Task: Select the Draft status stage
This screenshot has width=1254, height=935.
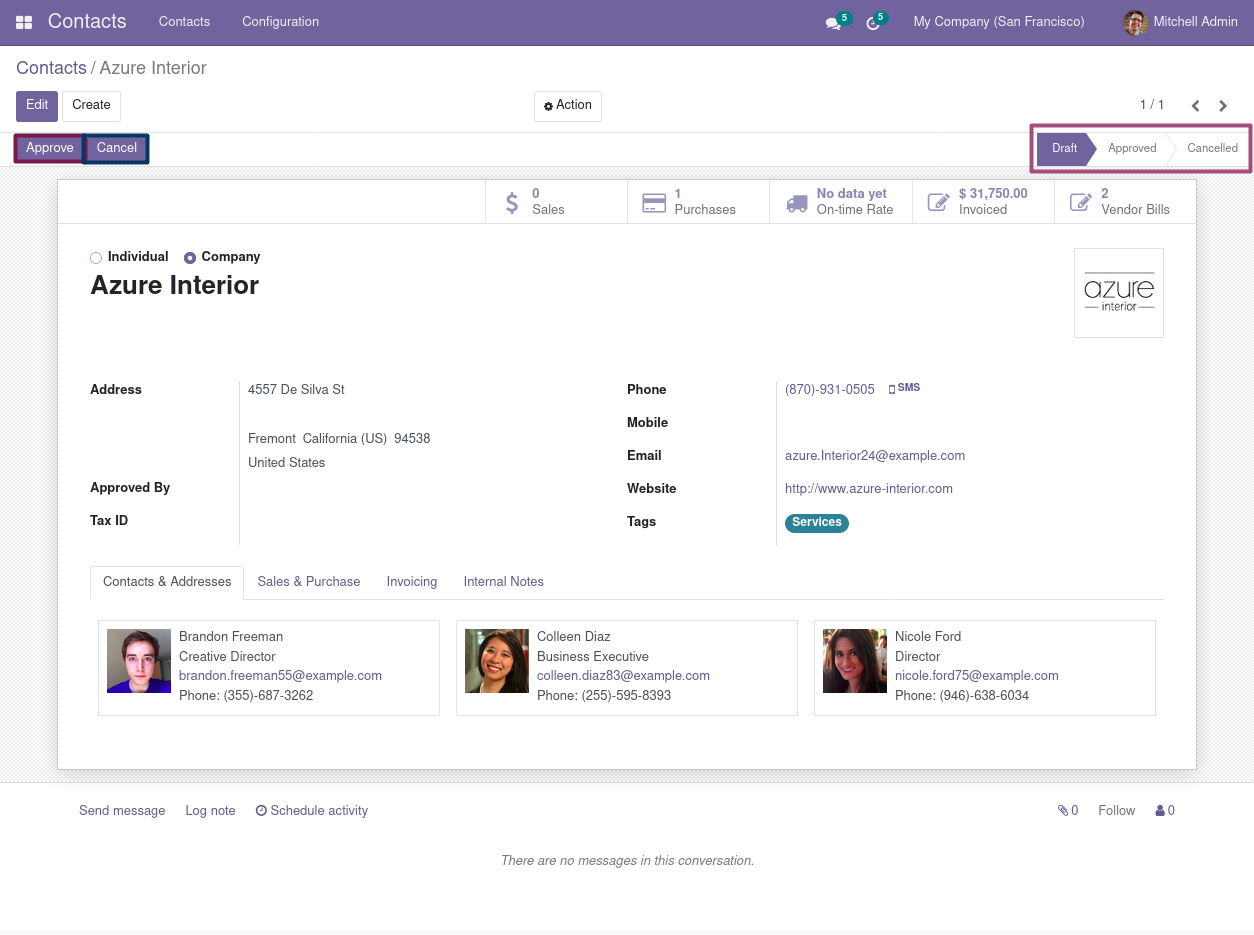Action: tap(1064, 149)
